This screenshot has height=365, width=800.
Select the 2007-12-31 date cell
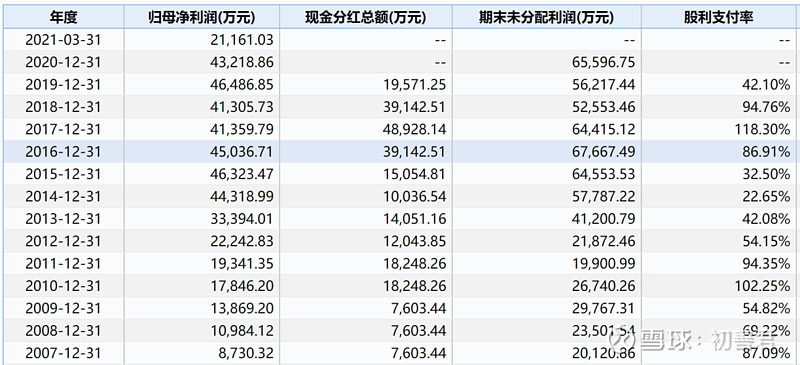(x=63, y=353)
